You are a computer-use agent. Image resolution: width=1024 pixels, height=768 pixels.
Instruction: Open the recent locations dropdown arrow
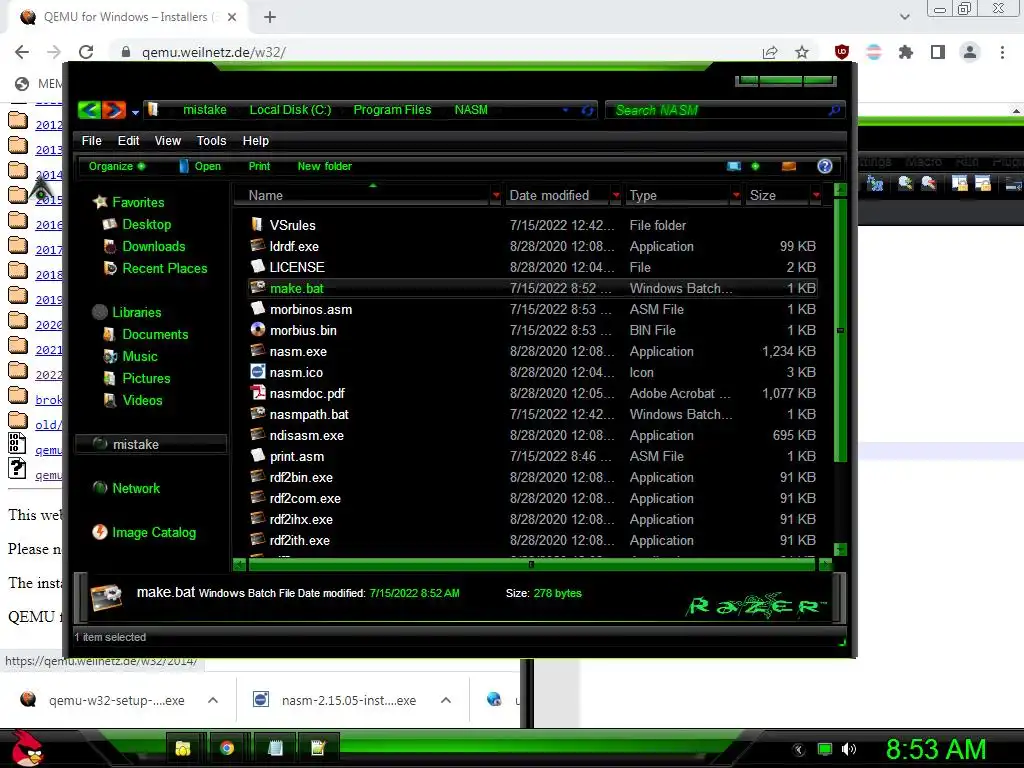coord(135,112)
